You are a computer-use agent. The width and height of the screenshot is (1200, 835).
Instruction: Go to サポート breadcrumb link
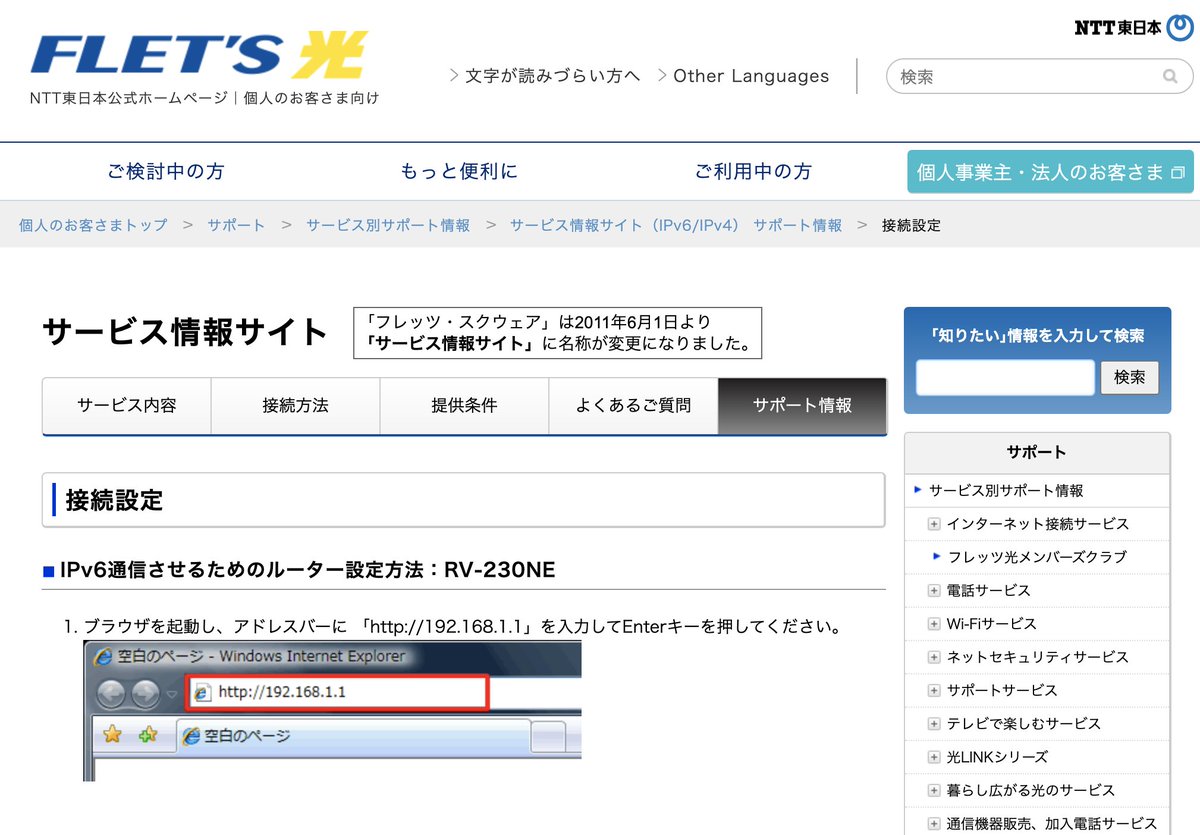click(237, 225)
